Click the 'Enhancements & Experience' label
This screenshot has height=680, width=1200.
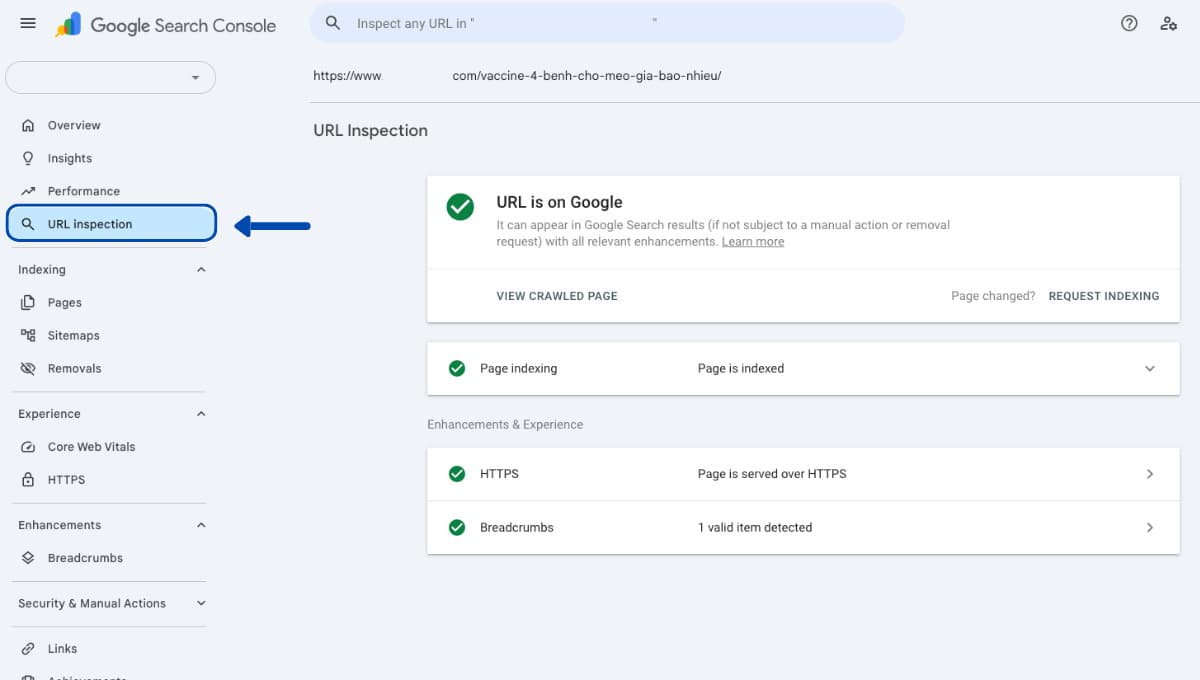pos(505,424)
